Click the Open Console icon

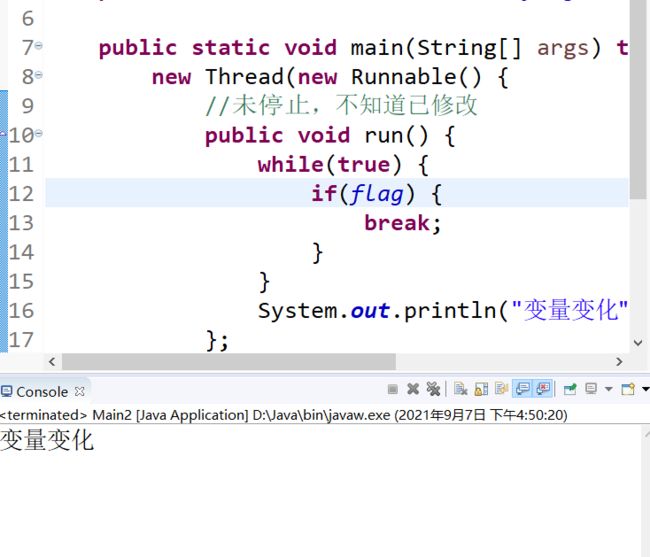(628, 389)
